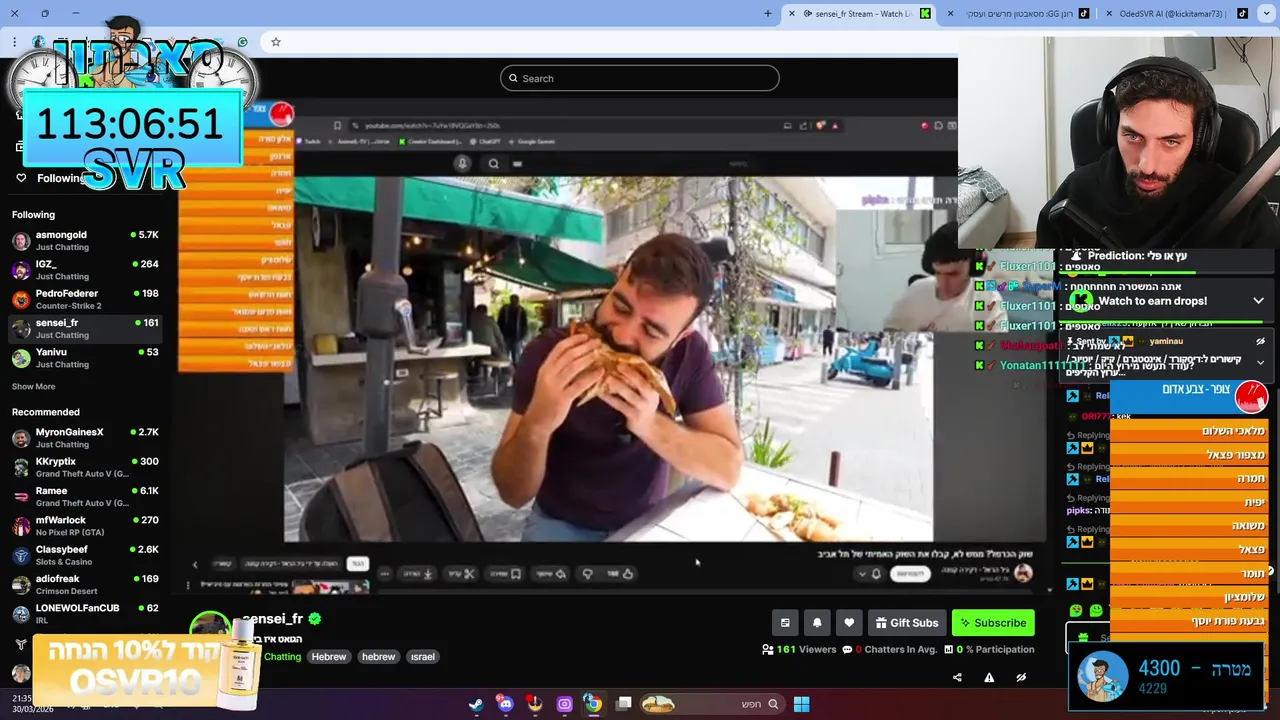Click the Following heart icon in sidebar
The image size is (1280, 720).
(x=21, y=178)
